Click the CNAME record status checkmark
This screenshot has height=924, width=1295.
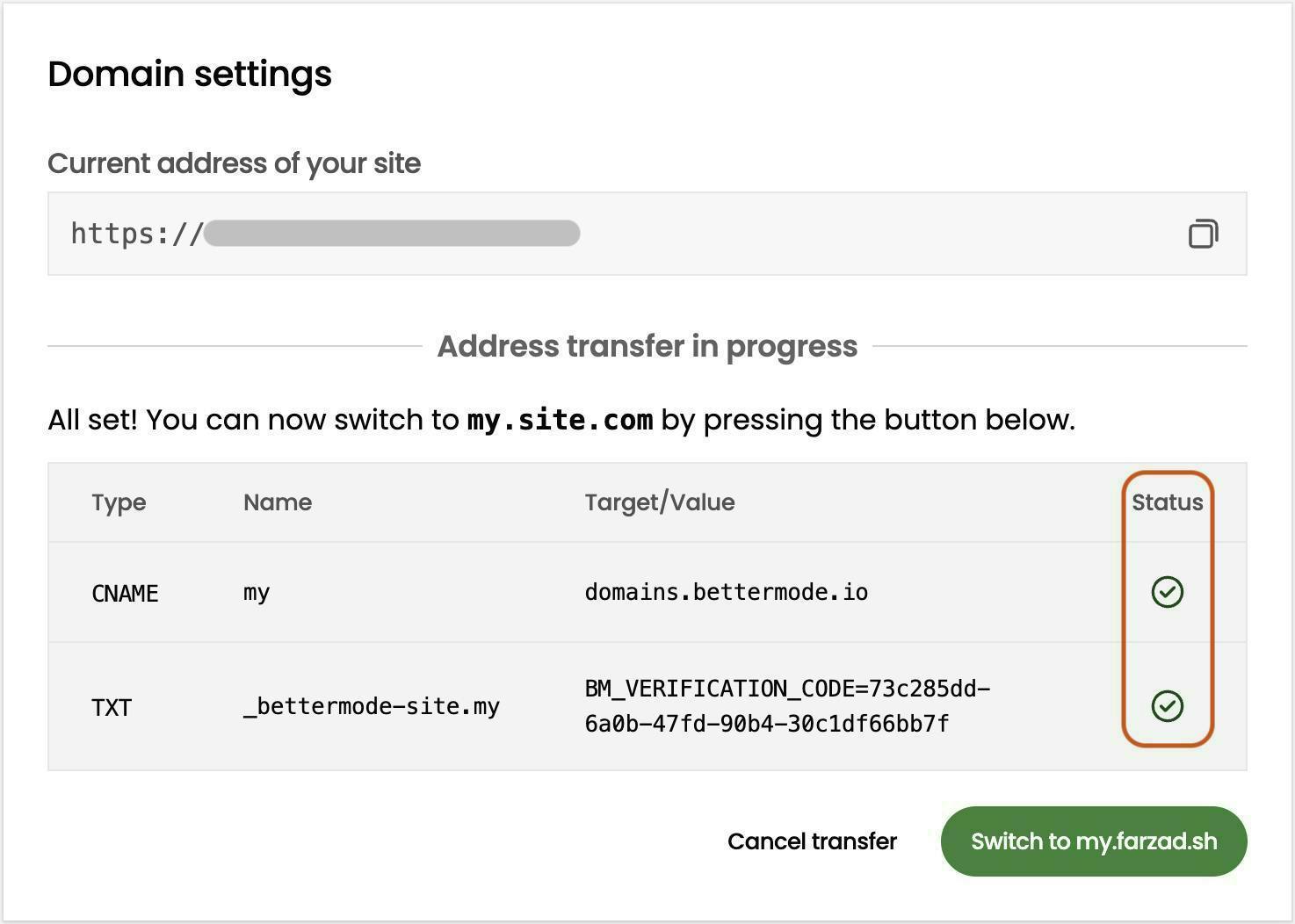click(x=1167, y=592)
